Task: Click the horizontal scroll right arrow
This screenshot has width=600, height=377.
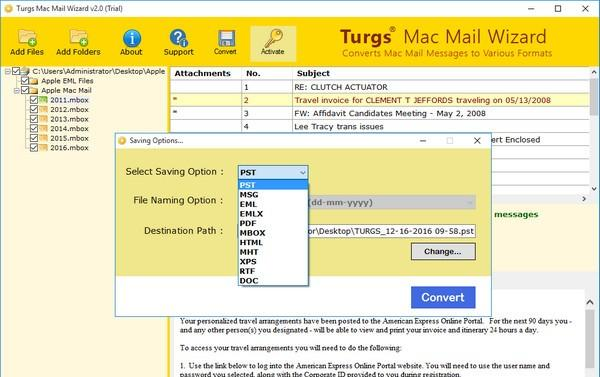Action: (x=584, y=199)
